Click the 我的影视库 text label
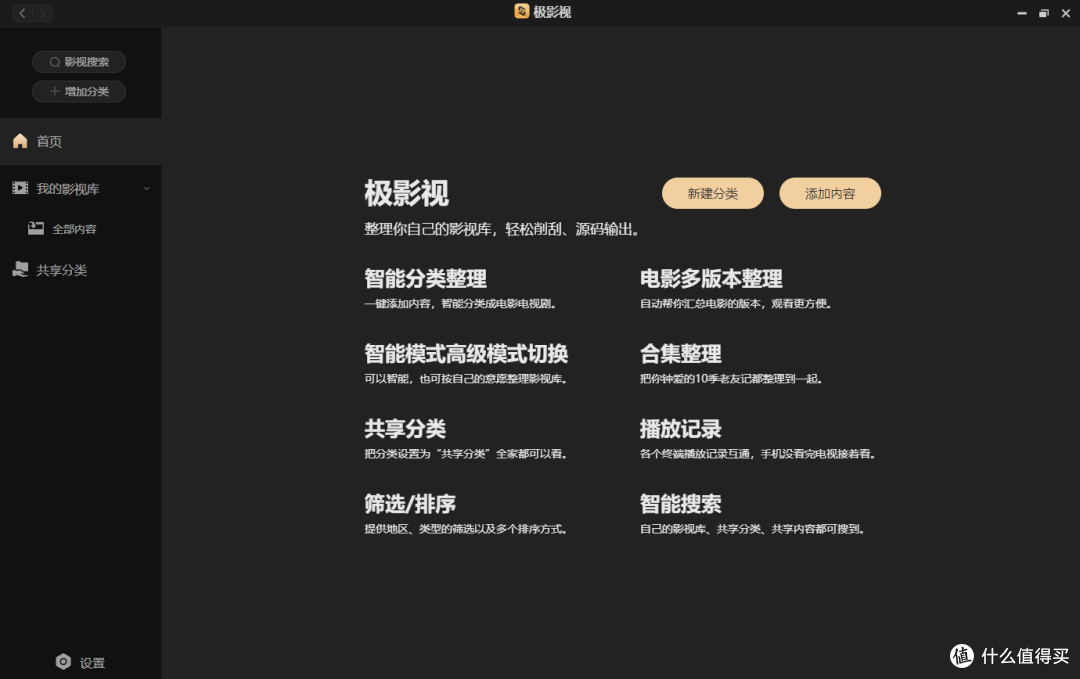 point(68,189)
